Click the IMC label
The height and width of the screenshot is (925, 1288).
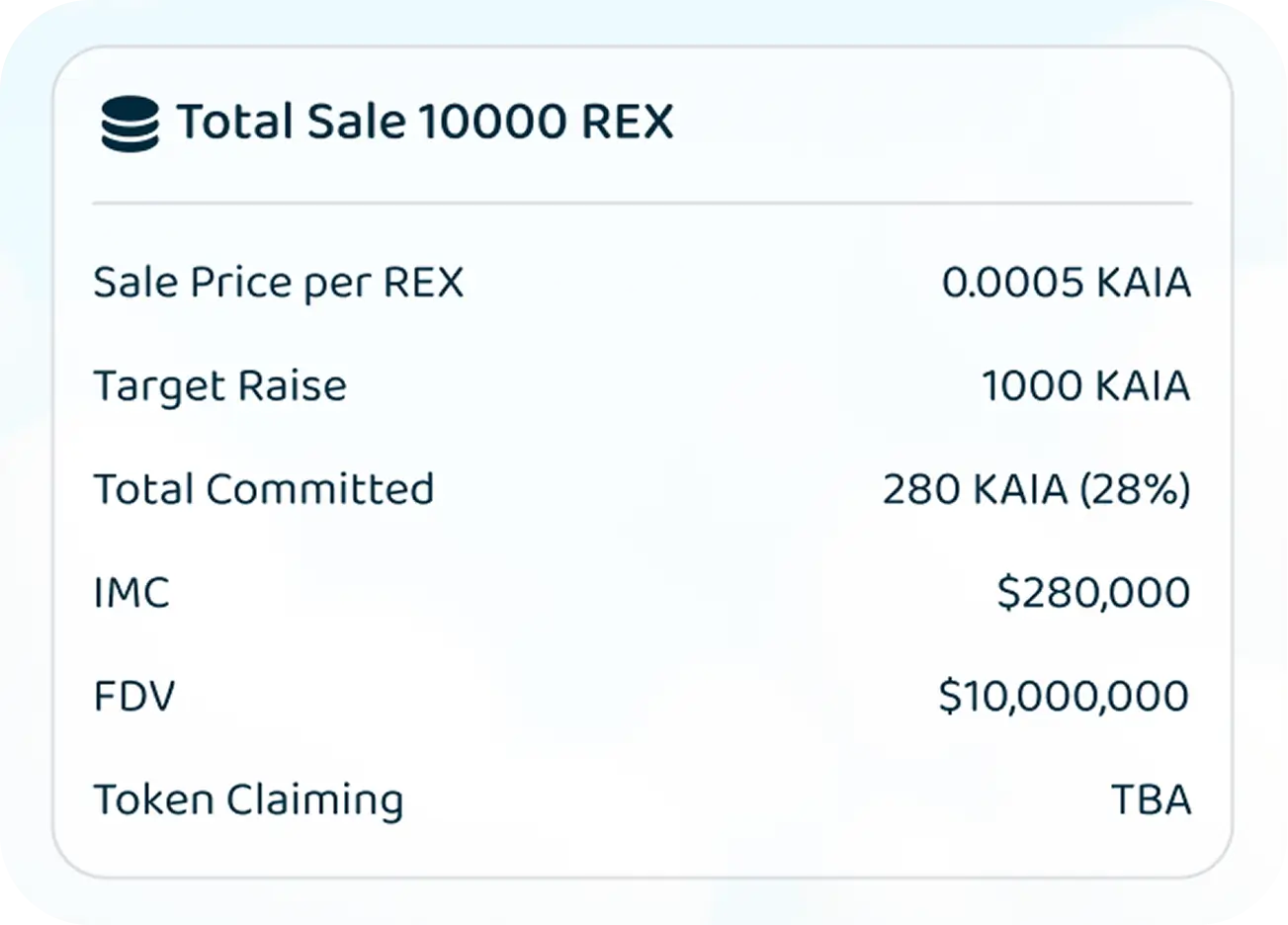tap(131, 593)
